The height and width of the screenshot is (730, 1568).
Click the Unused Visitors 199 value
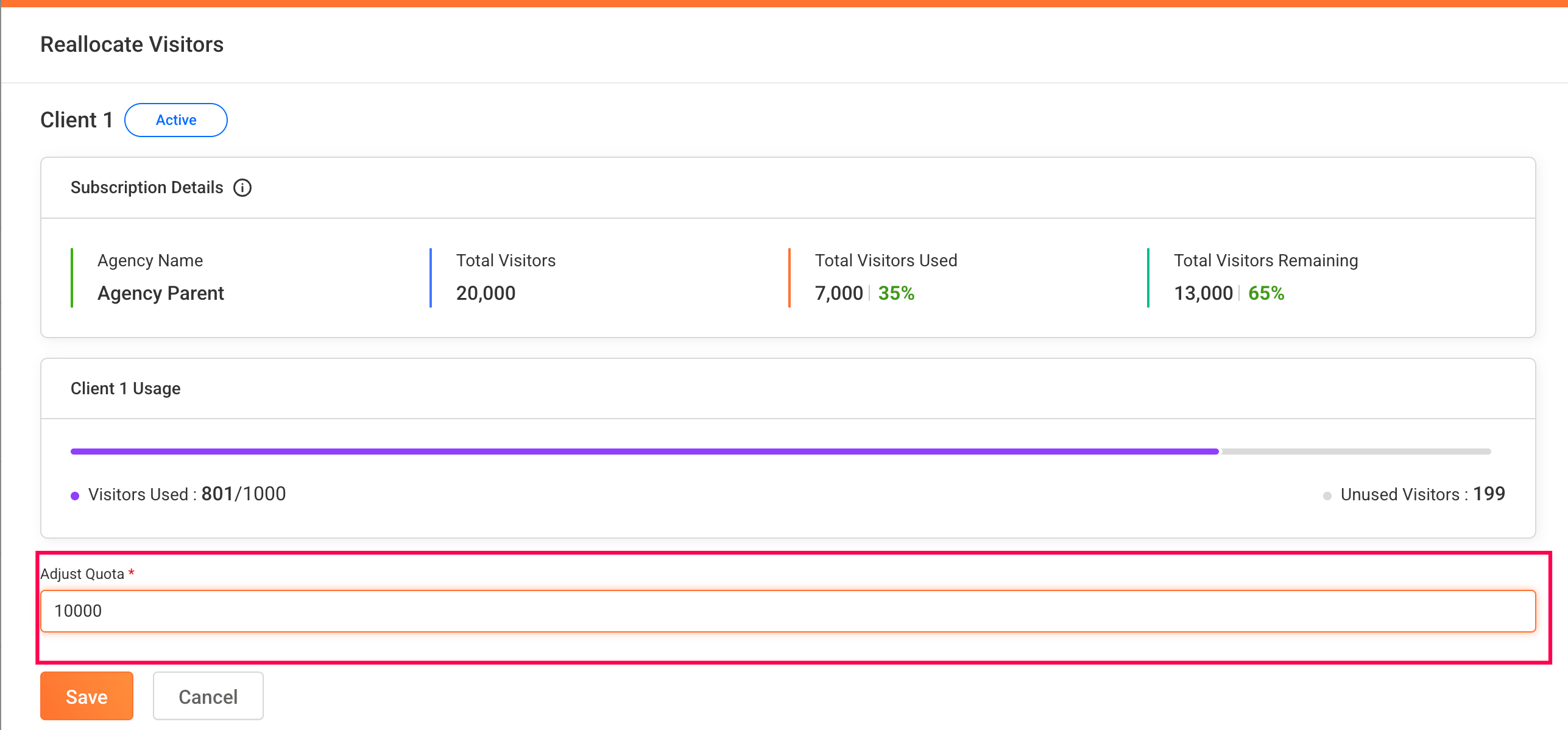pyautogui.click(x=1488, y=494)
